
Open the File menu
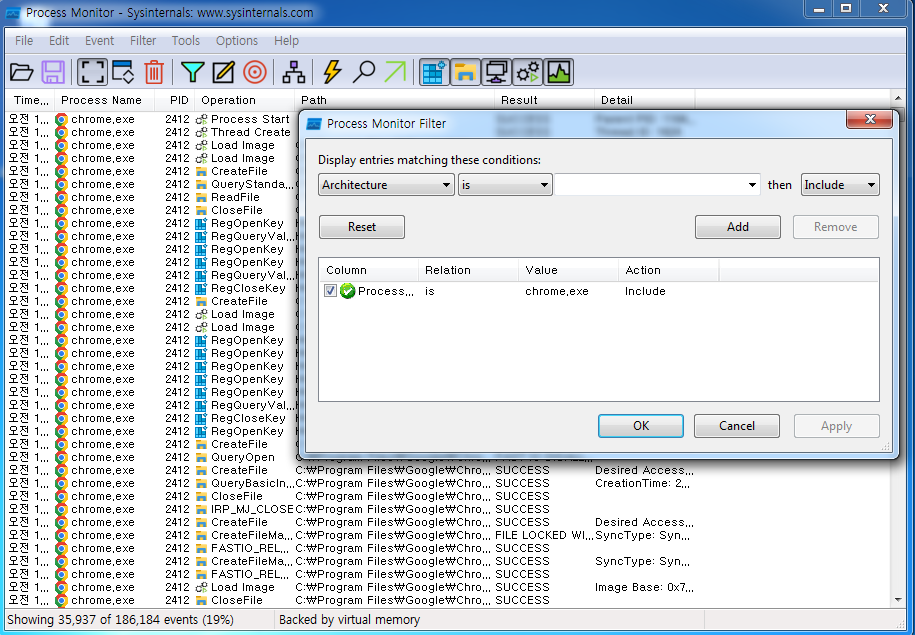point(24,40)
